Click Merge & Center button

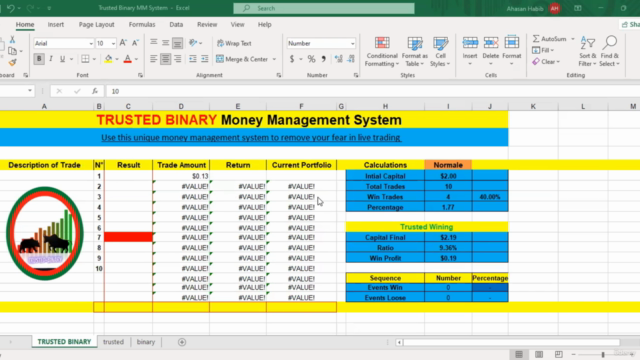pyautogui.click(x=242, y=59)
